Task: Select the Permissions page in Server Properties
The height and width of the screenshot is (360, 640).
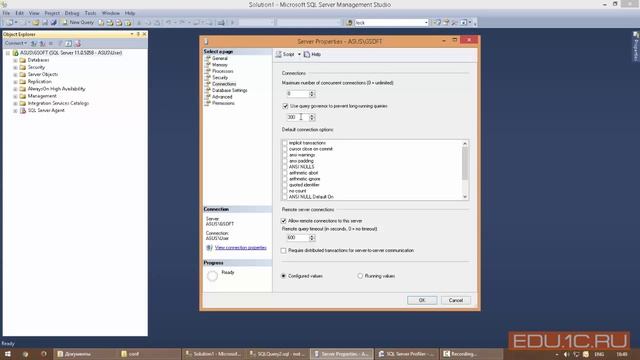Action: 223,103
